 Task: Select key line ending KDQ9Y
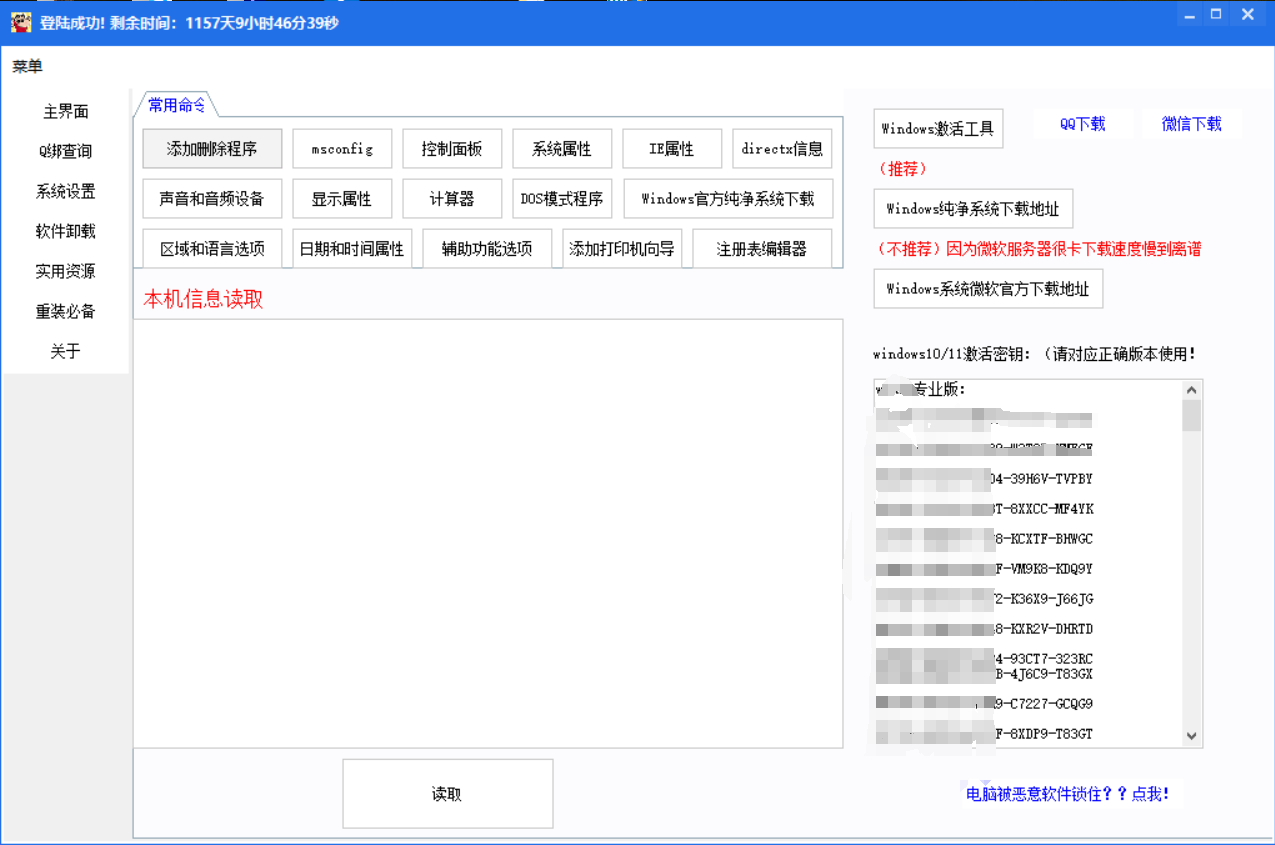click(x=985, y=569)
